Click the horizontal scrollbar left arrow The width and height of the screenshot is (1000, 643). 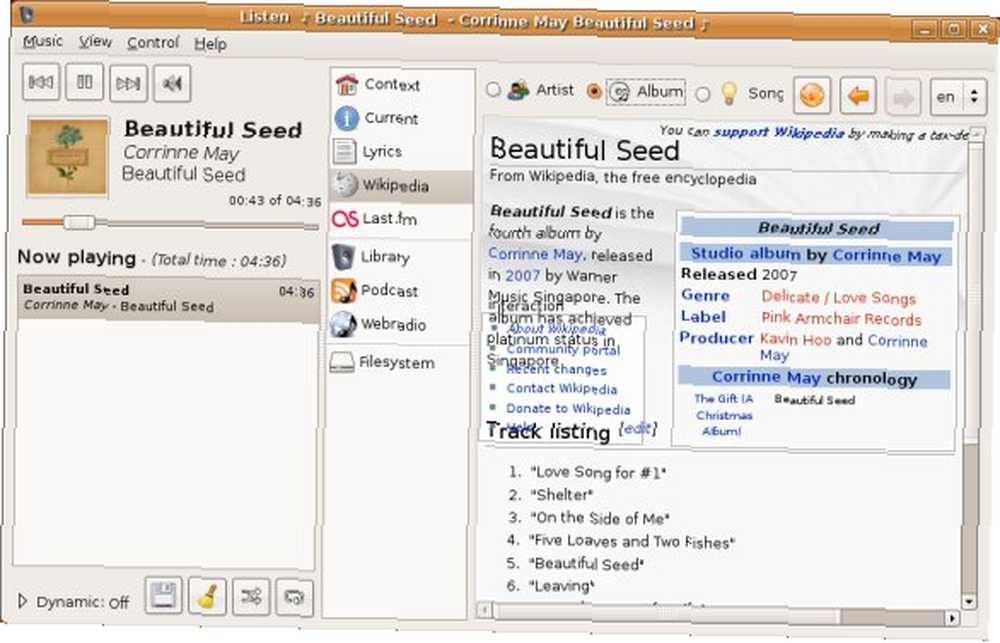[x=485, y=610]
